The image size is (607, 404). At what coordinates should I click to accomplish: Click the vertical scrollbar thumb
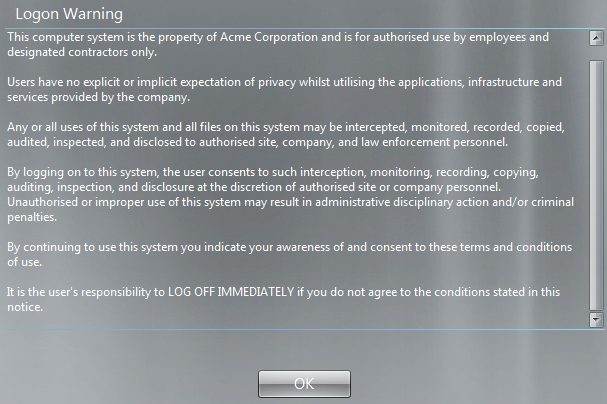pos(596,185)
